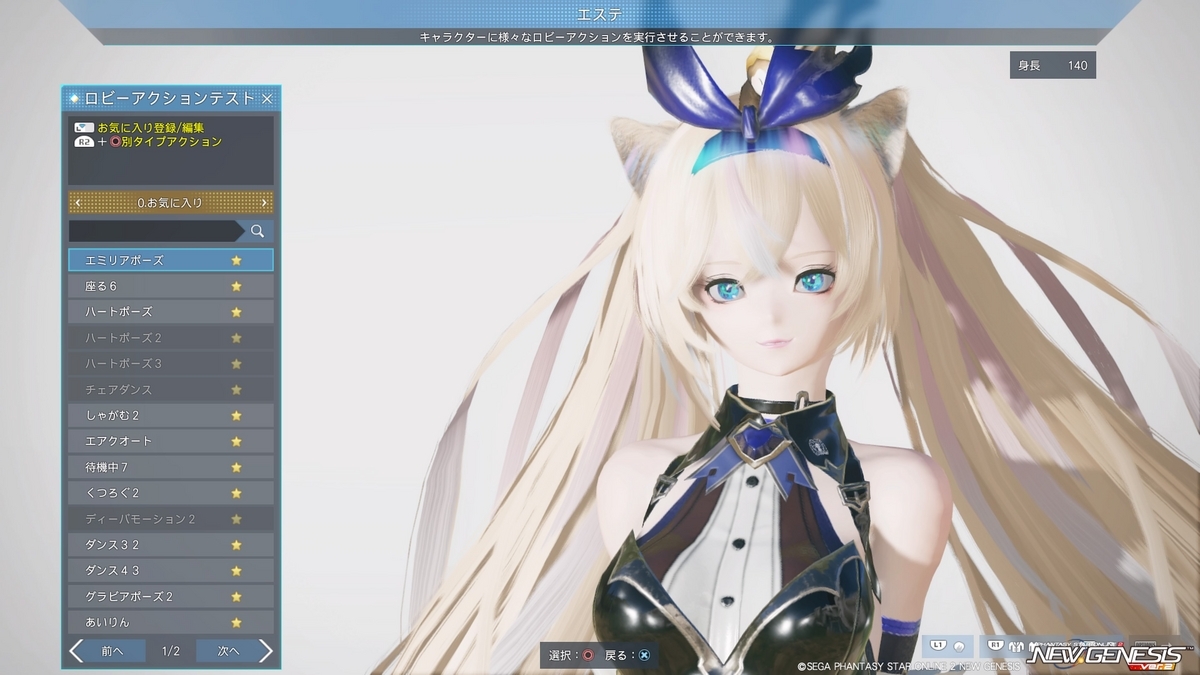This screenshot has height=675, width=1200.
Task: Toggle favorite star on ダンス32
Action: coord(237,545)
